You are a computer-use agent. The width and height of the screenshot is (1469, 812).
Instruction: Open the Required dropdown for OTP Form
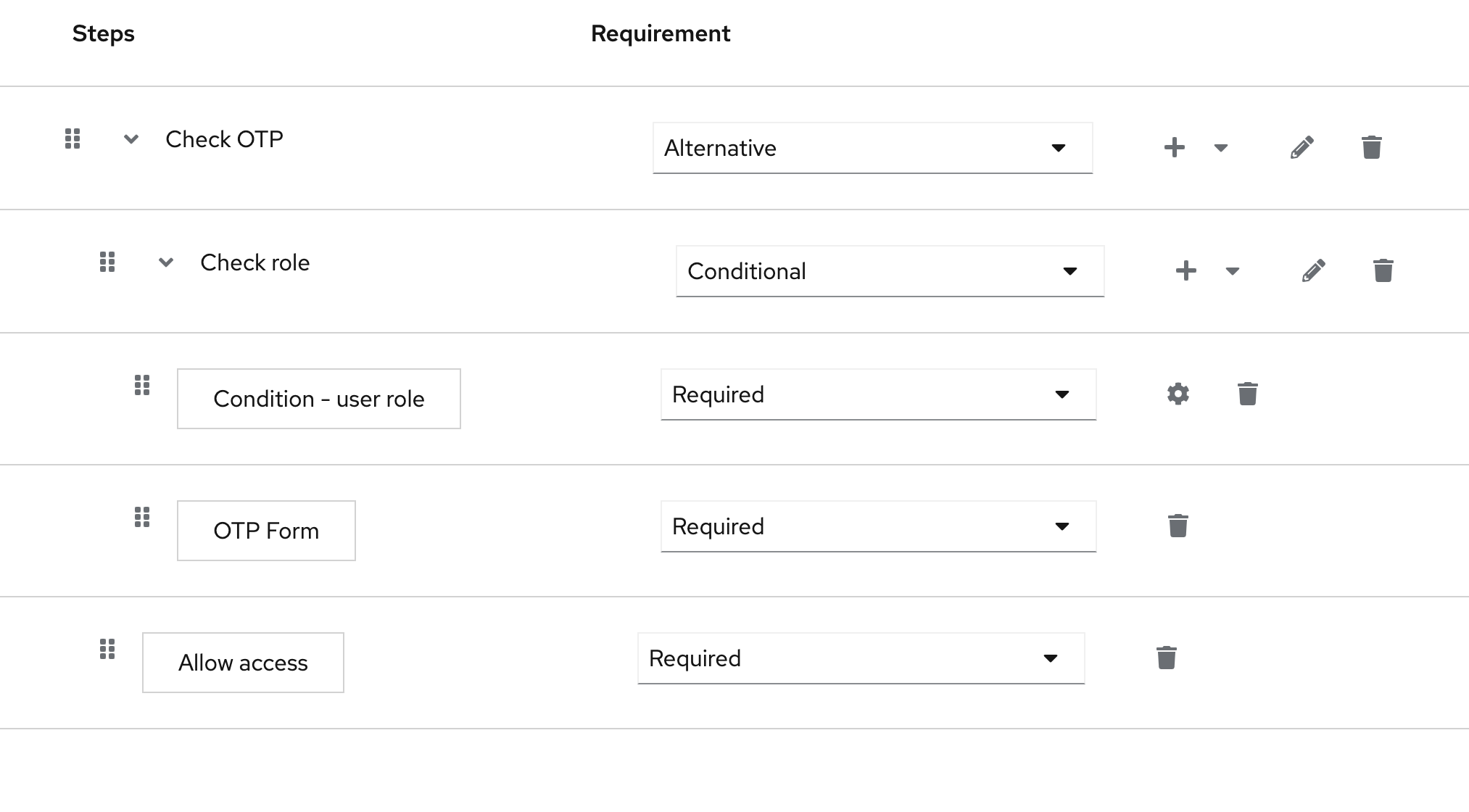pos(878,526)
